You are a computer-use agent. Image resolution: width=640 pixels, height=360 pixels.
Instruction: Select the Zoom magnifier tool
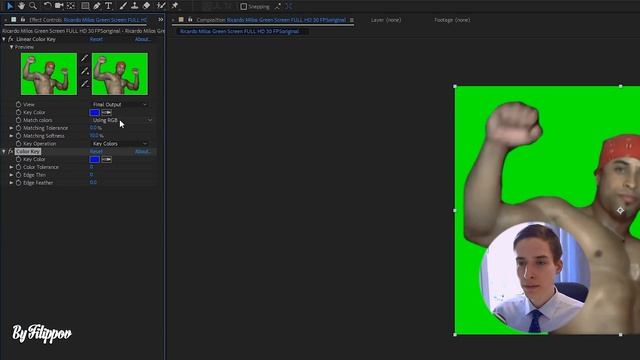coord(33,6)
